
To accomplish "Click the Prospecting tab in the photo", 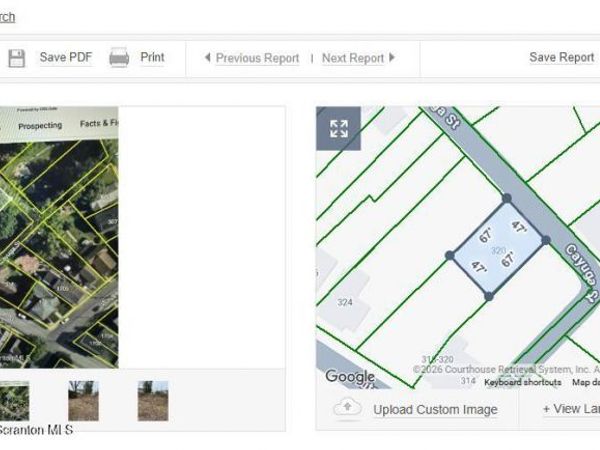I will pos(40,126).
